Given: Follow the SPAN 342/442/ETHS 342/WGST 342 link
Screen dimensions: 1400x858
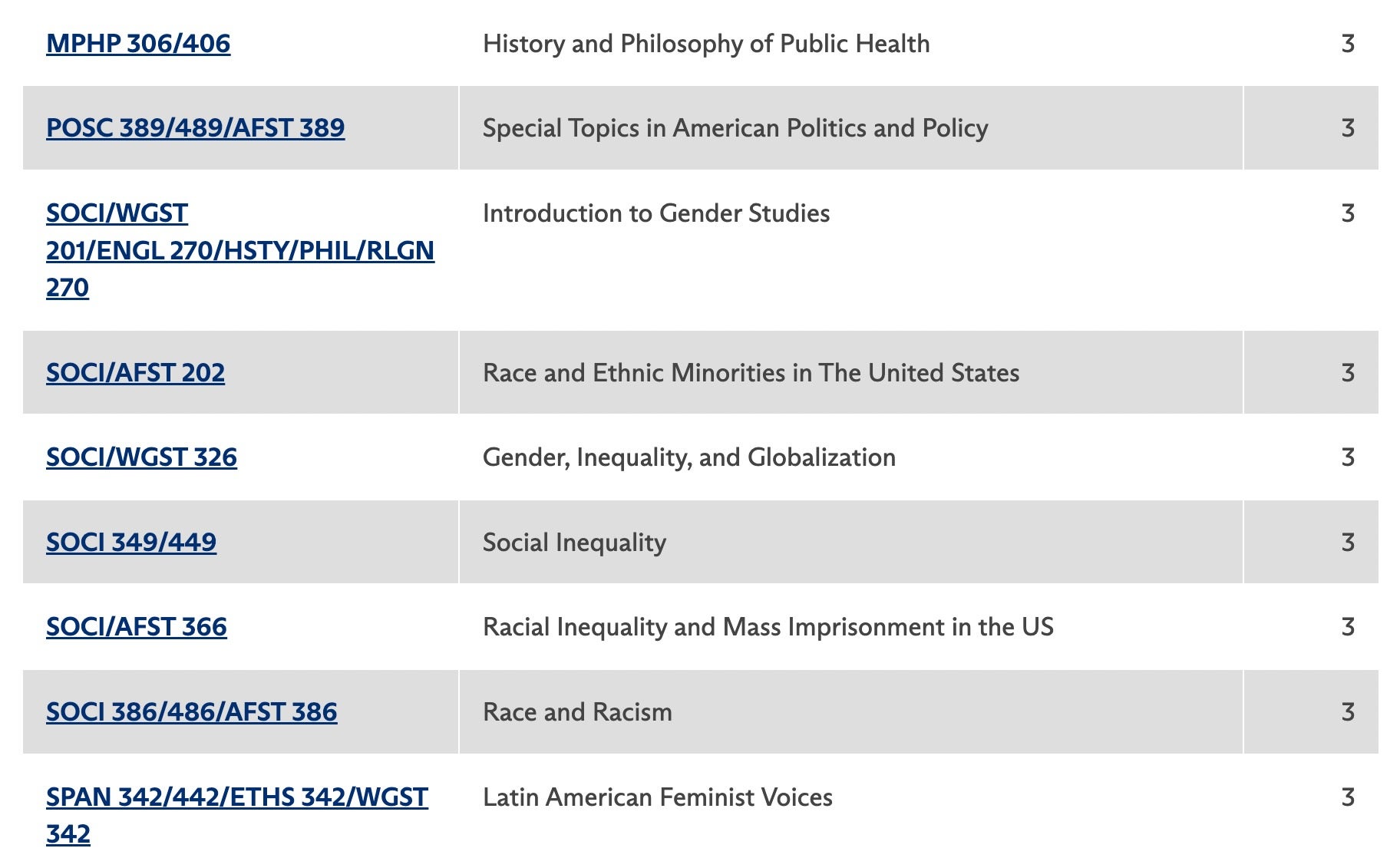Looking at the screenshot, I should pos(236,797).
